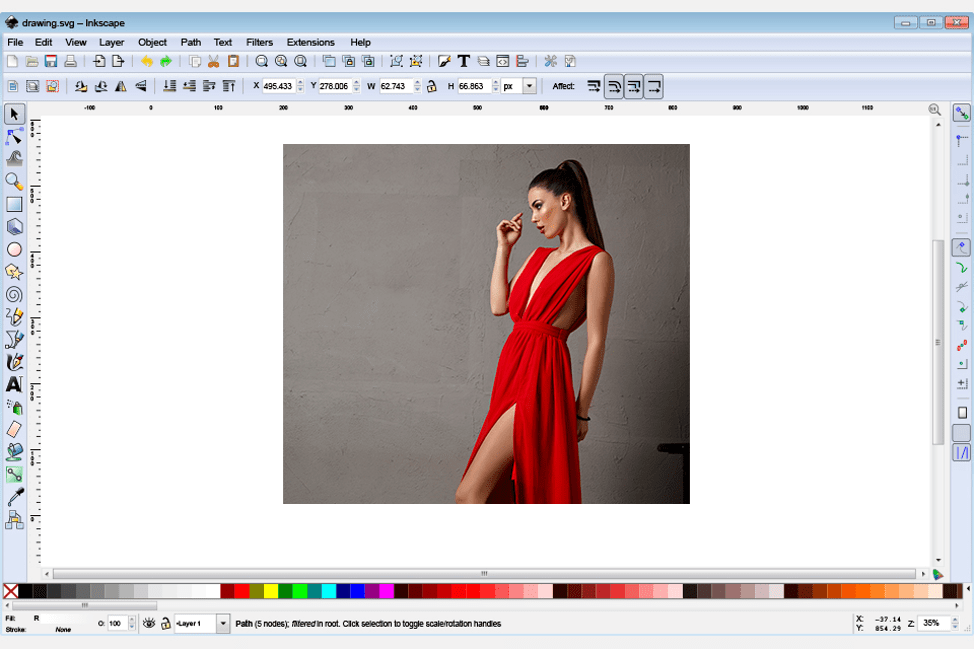Click the Print icon in the toolbar
Screen dimensions: 974x649
point(70,61)
